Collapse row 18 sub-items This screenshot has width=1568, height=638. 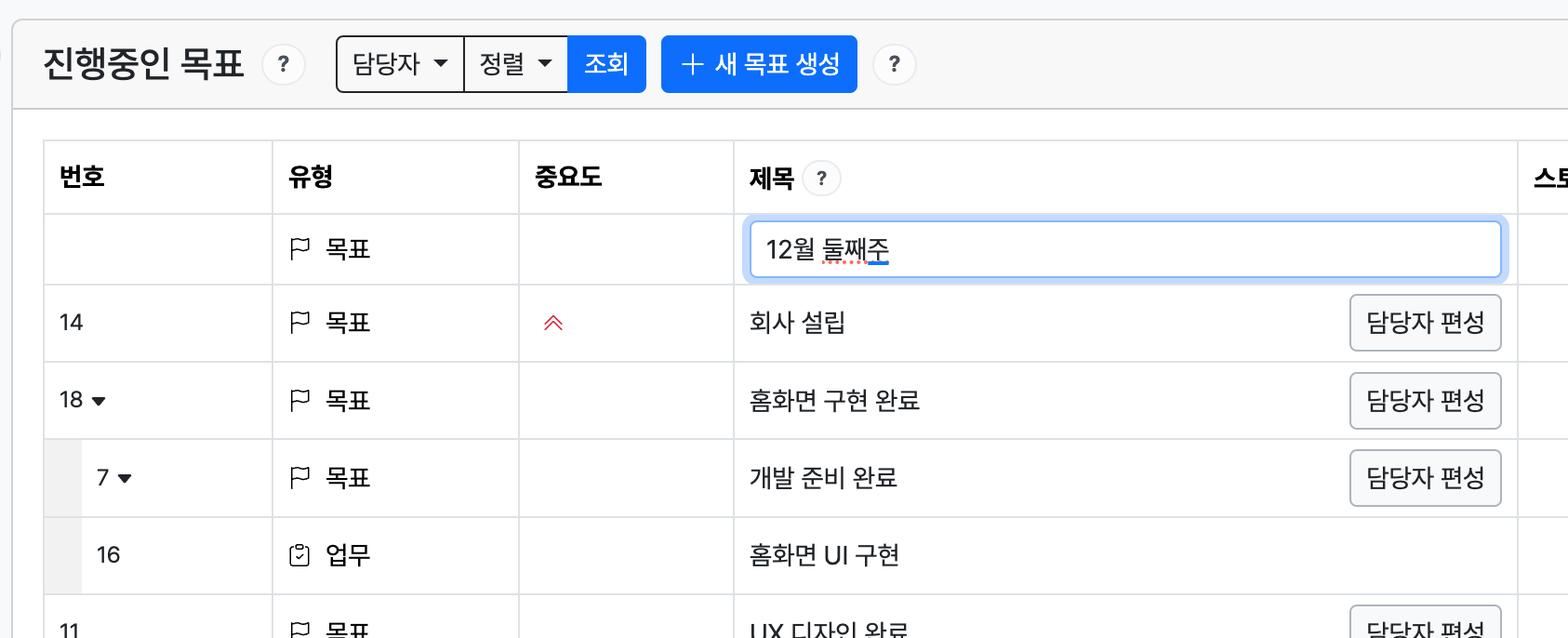(99, 401)
